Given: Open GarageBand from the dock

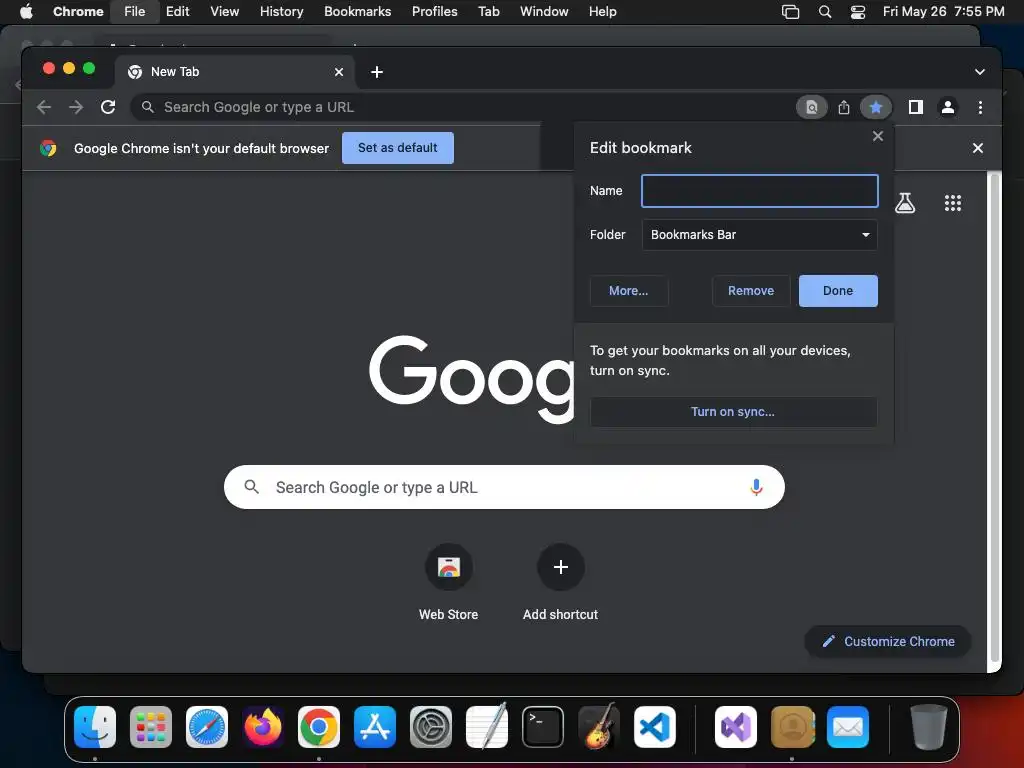Looking at the screenshot, I should [x=599, y=726].
